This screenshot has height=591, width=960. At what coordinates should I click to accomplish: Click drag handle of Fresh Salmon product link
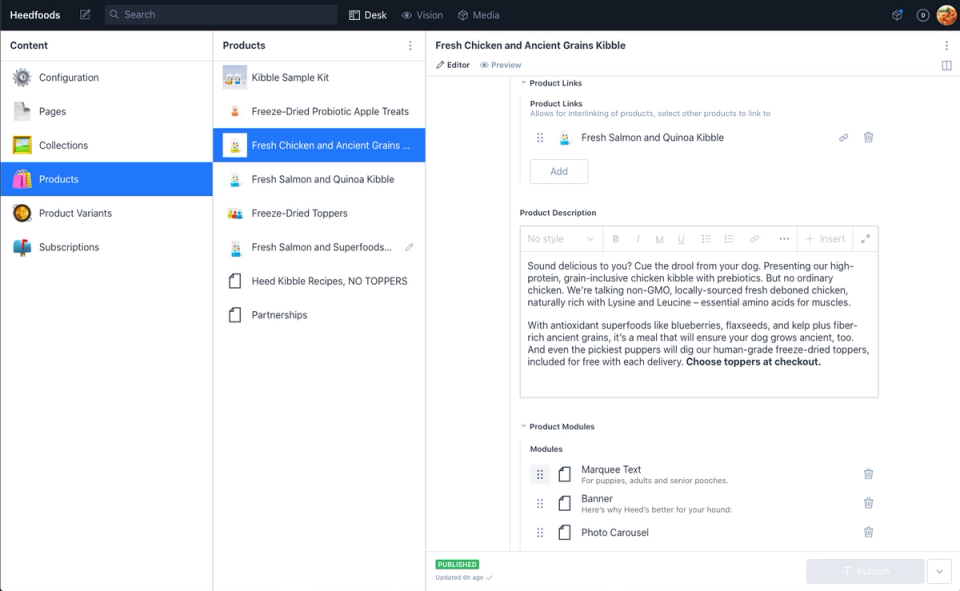(540, 138)
